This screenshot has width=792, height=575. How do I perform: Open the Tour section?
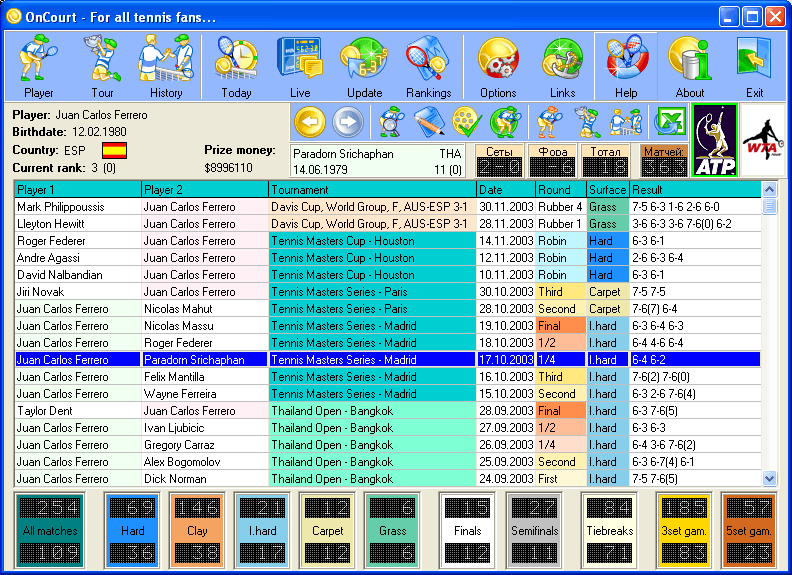[x=102, y=66]
